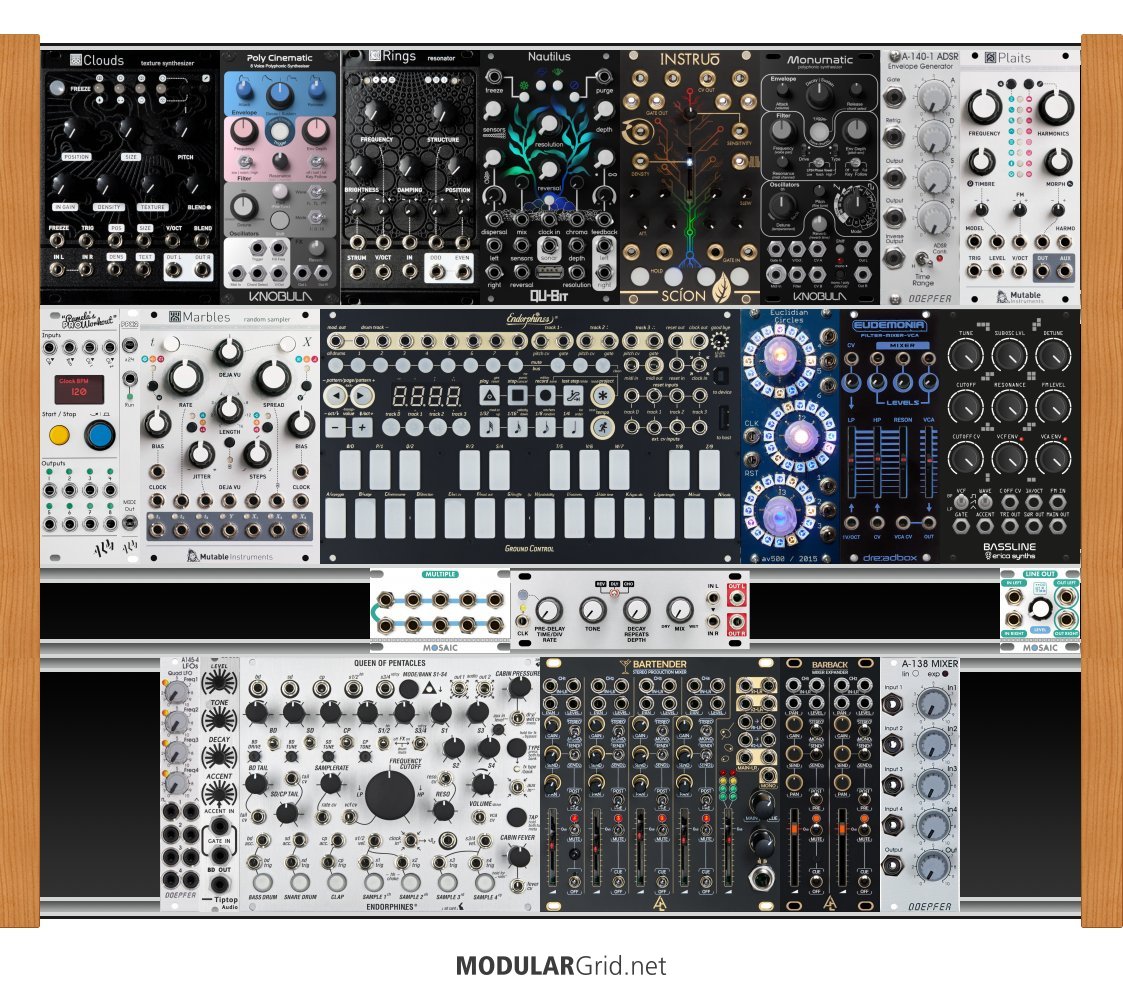Click the FREQUENCY CUTOFF knob on Queen of Pentacles
The height and width of the screenshot is (987, 1123).
[390, 795]
